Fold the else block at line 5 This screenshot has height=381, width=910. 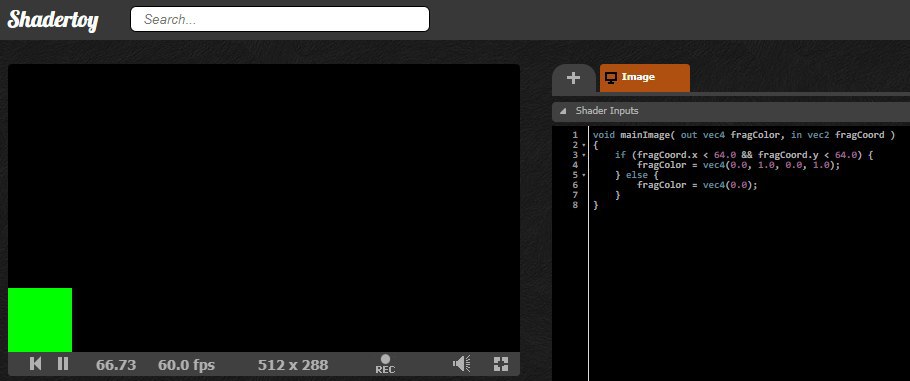pos(584,175)
